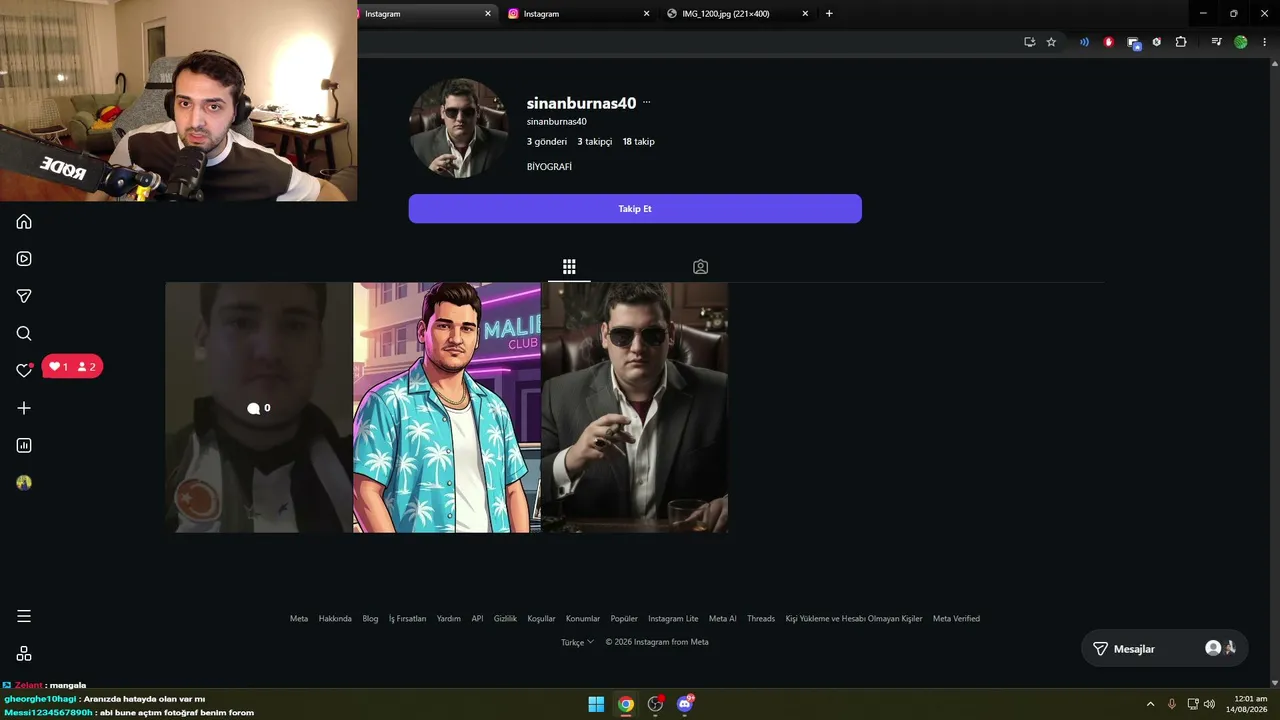Open the Meta apps grid icon
This screenshot has width=1280, height=720.
(24, 653)
